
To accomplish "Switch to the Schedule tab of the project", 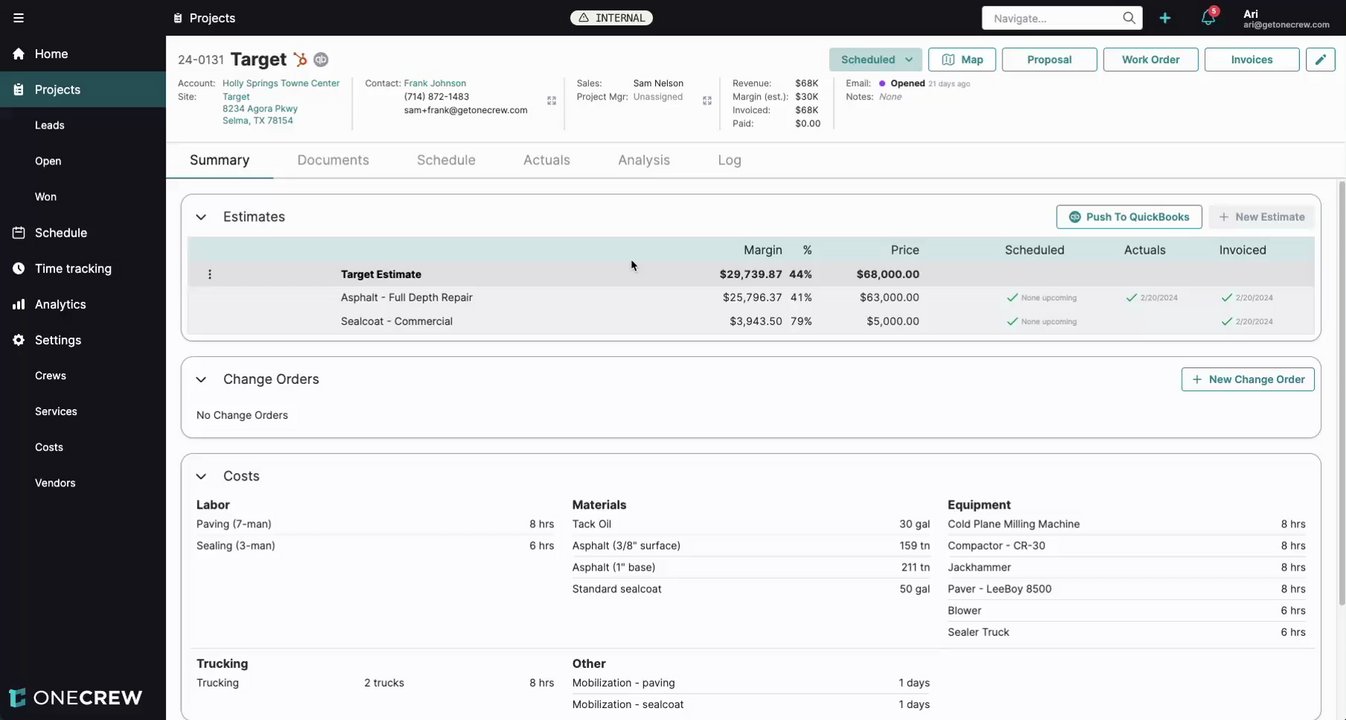I will [x=446, y=160].
